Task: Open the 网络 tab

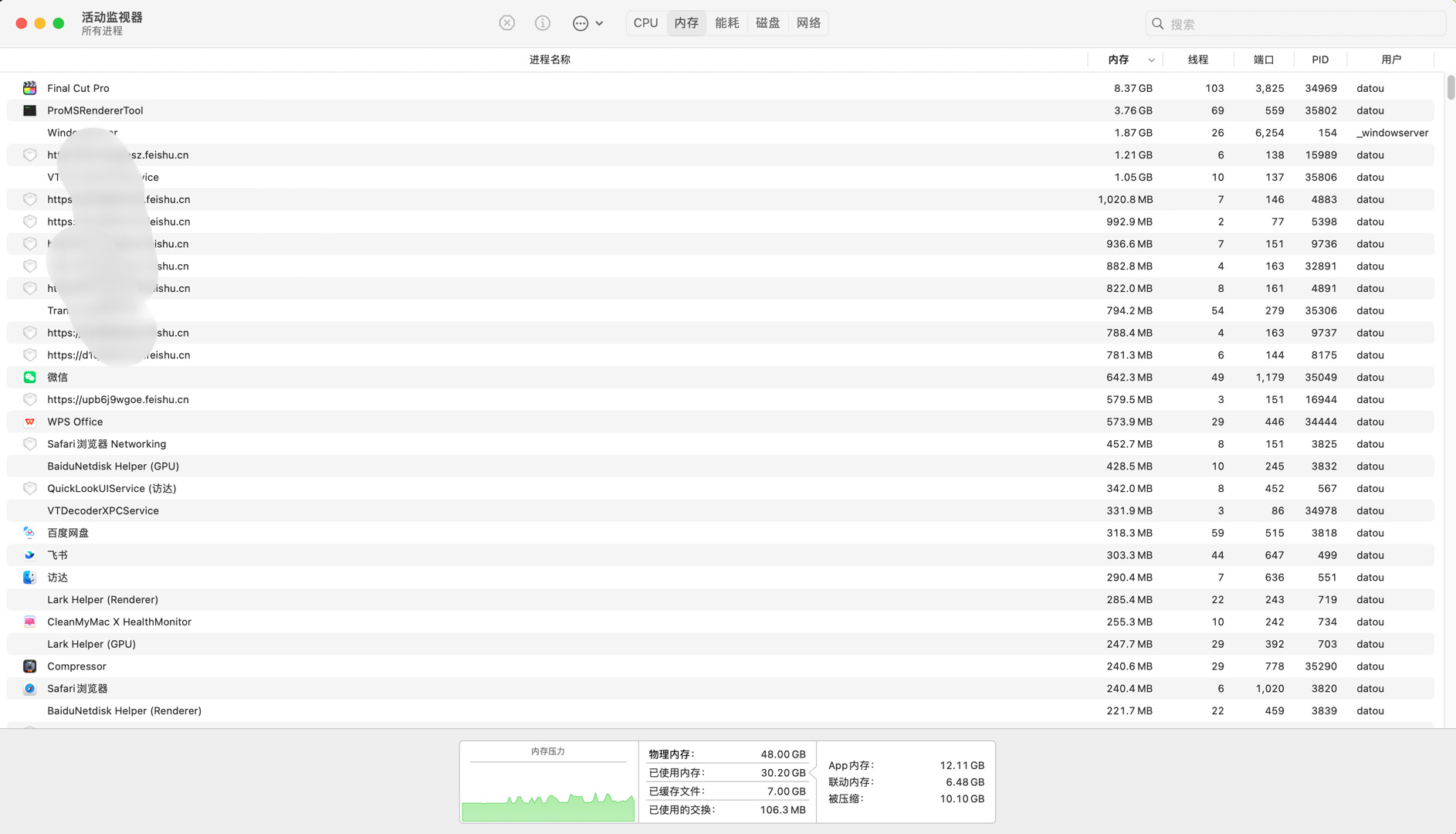Action: click(808, 23)
